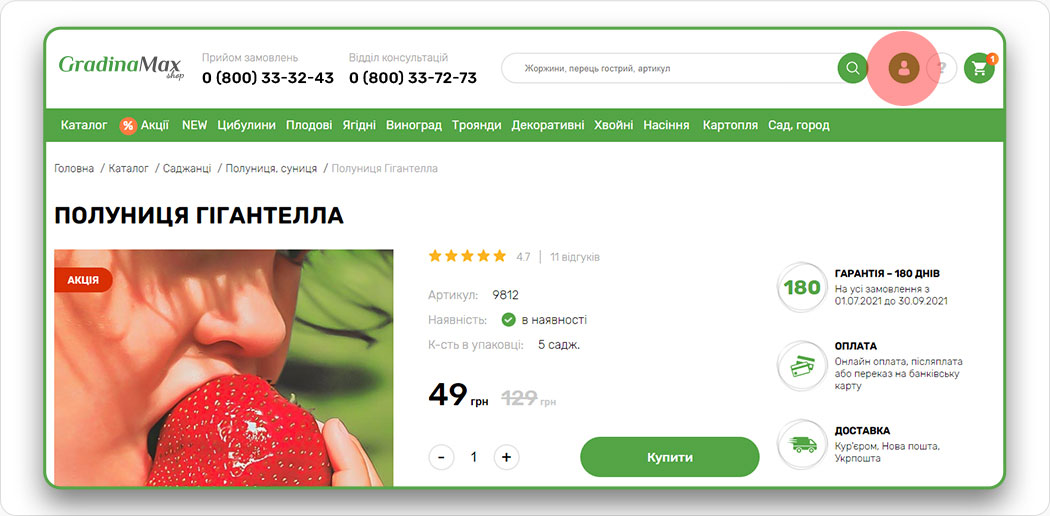Click the help question mark icon
The width and height of the screenshot is (1050, 516).
coord(942,68)
